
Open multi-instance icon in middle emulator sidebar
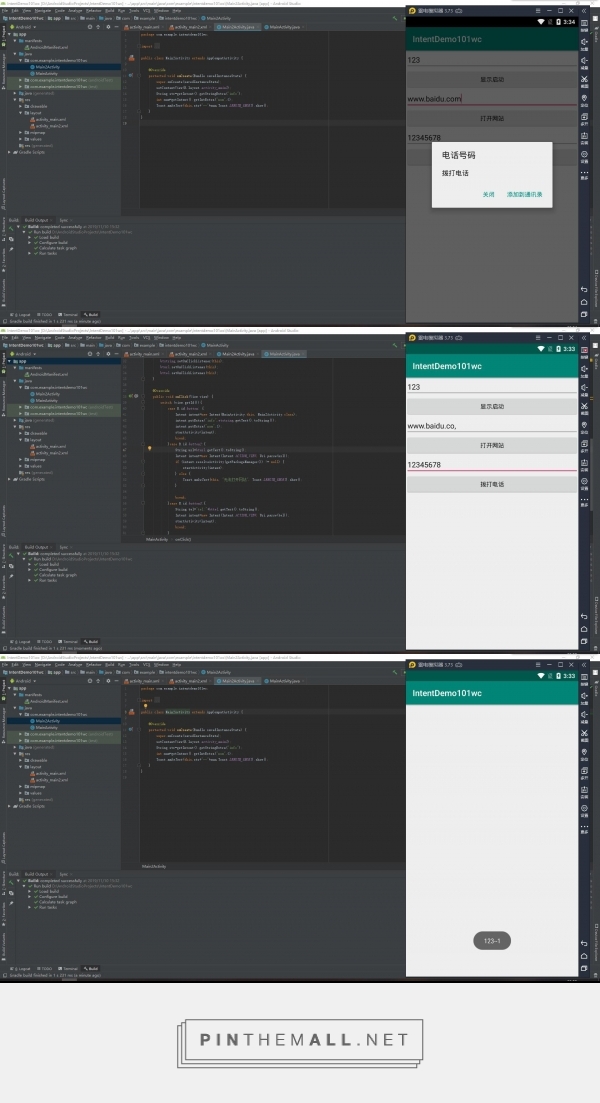[x=585, y=444]
